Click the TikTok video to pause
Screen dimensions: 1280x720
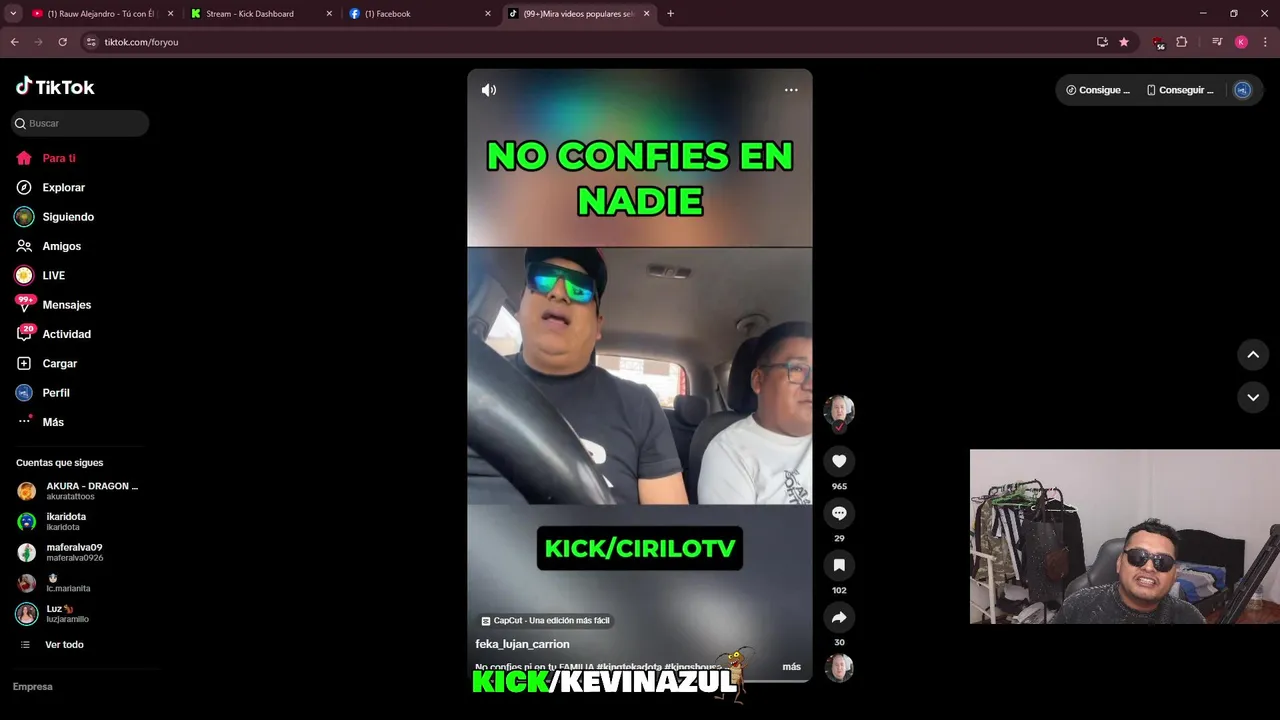(640, 375)
